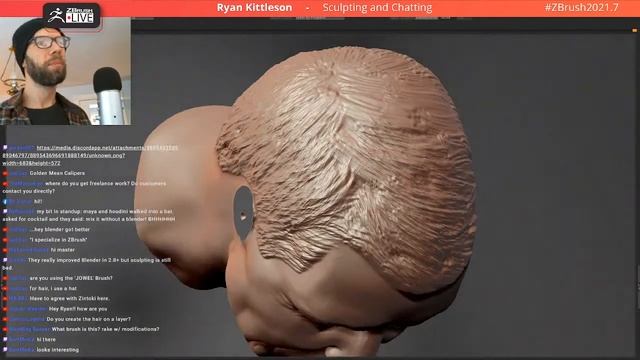Select the 'looks interesting' chat message
640x360 pixels.
tap(58, 350)
